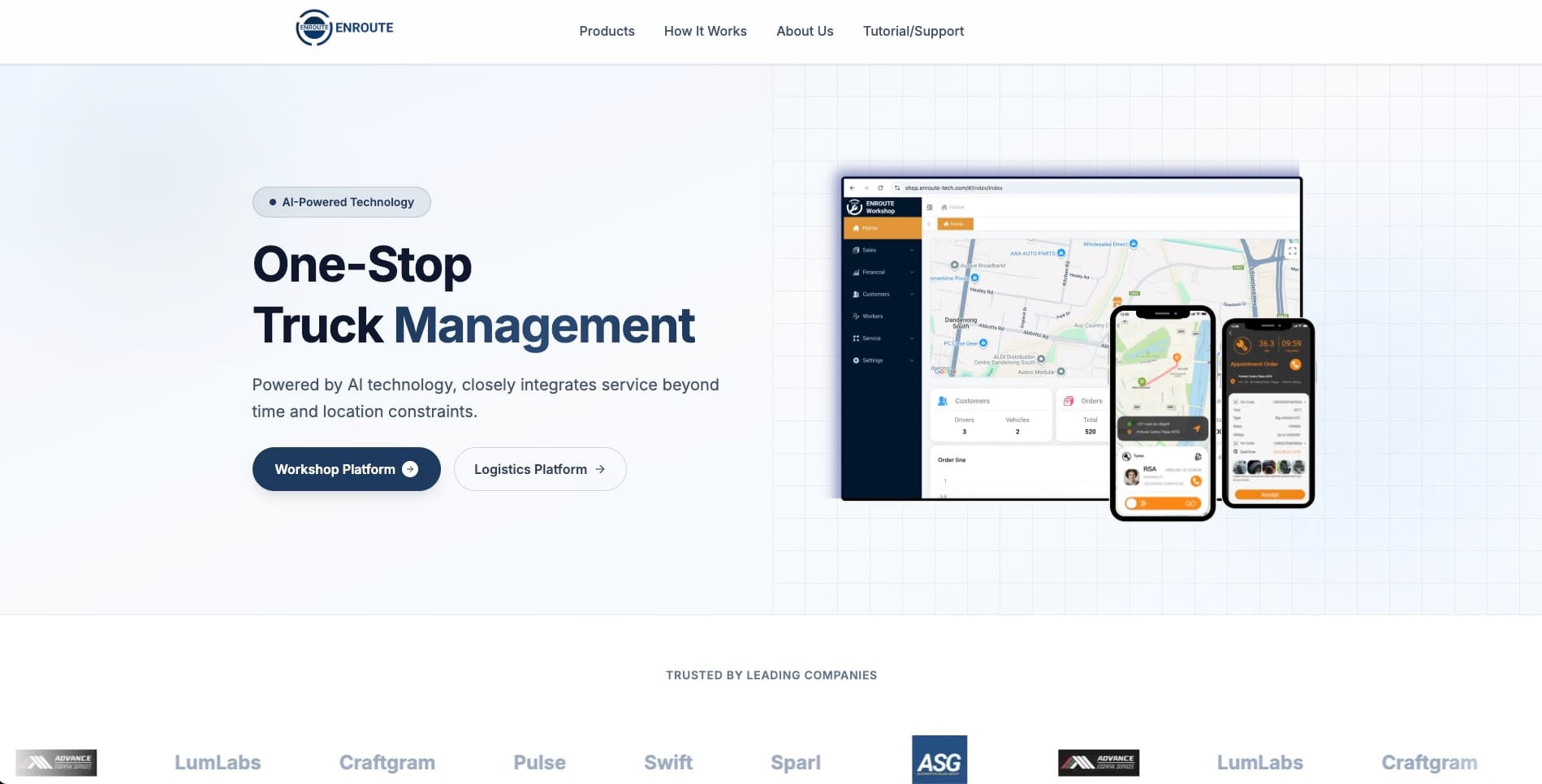The image size is (1542, 784).
Task: Click the arrow icon in Logistics Platform
Action: [600, 469]
